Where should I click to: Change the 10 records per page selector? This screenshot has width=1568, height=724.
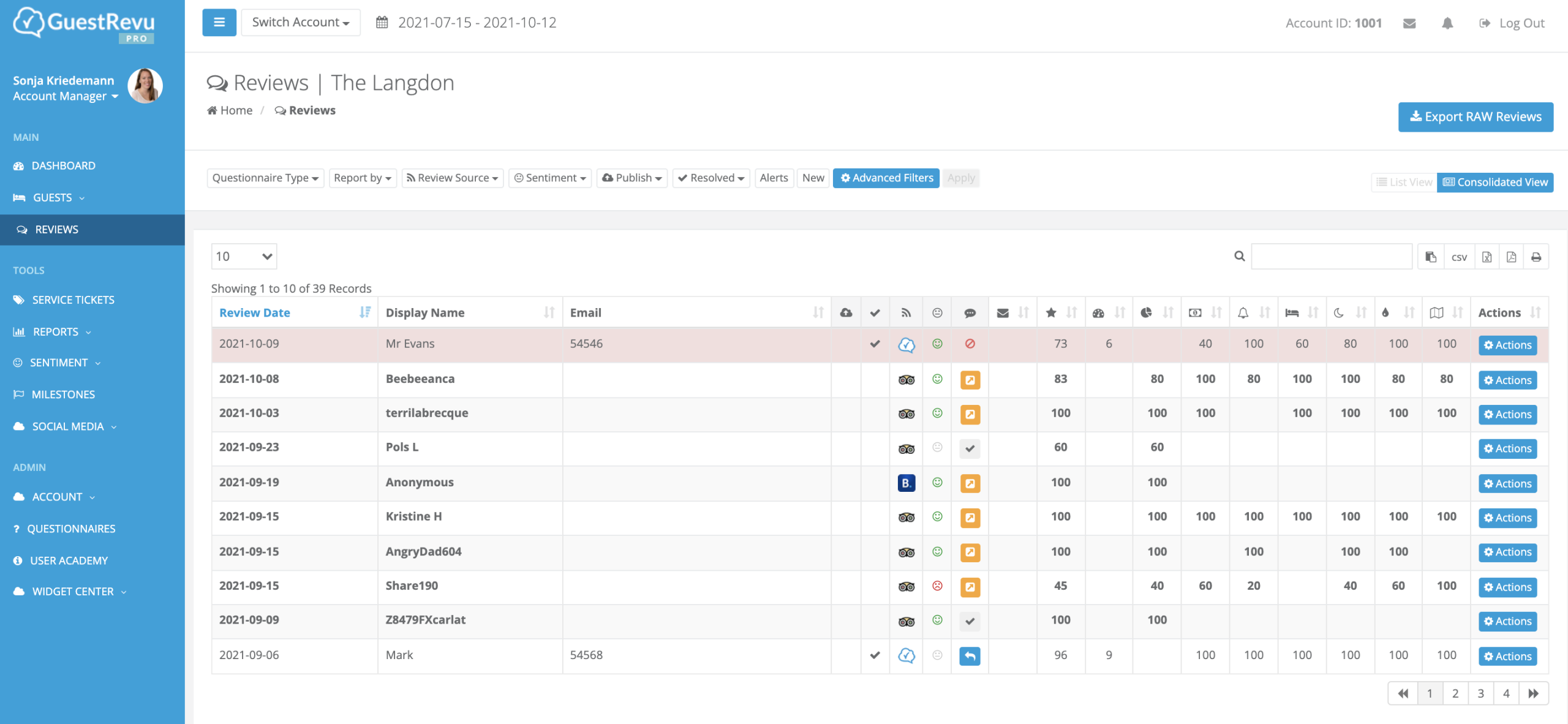tap(244, 256)
